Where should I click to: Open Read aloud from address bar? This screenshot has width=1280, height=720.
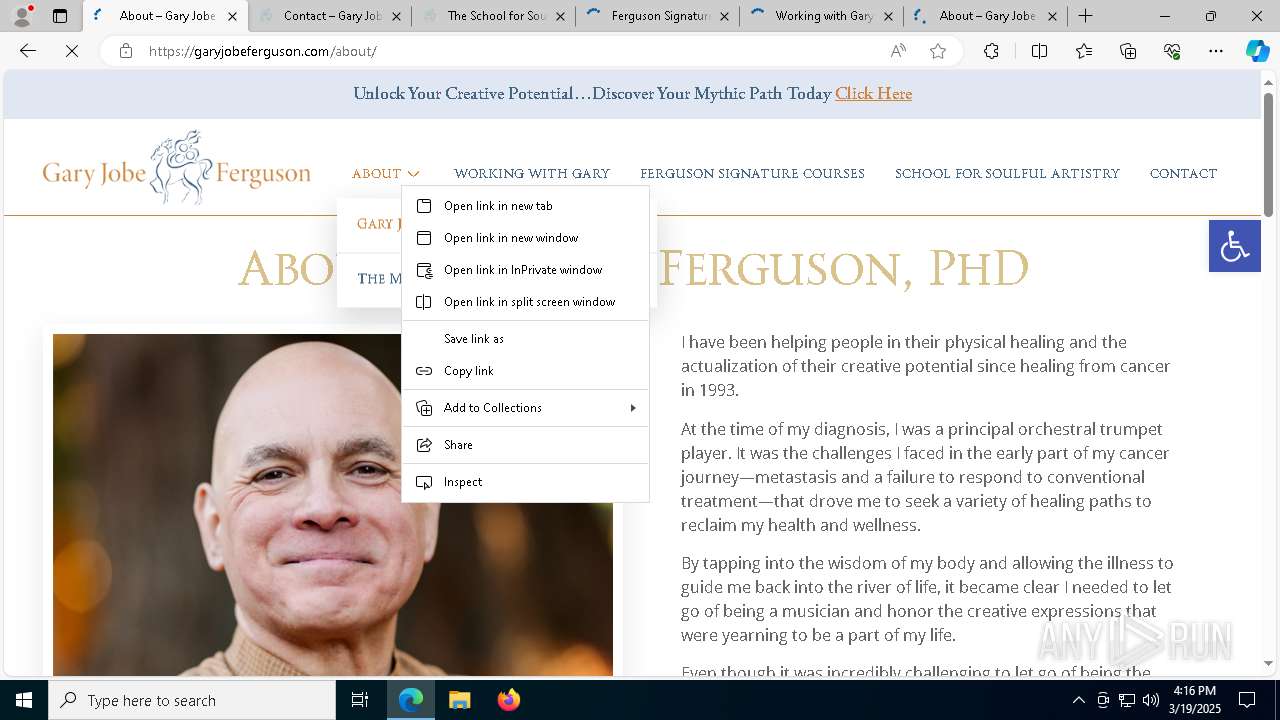click(x=898, y=51)
